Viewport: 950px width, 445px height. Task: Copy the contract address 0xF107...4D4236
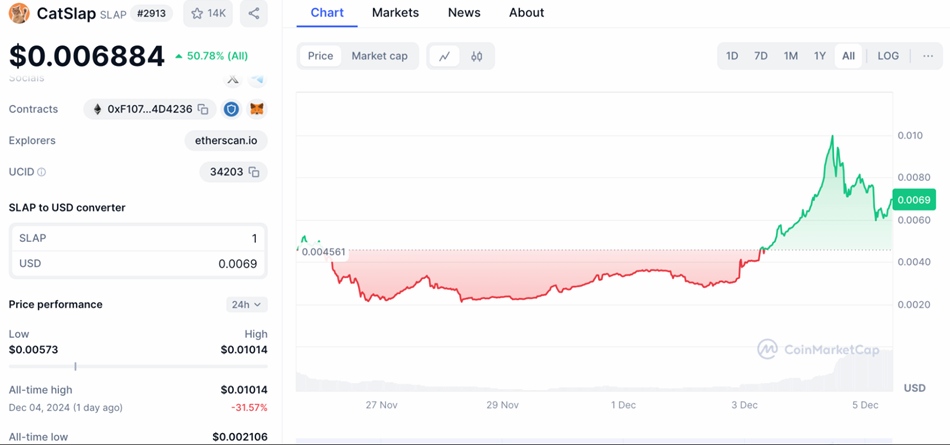click(204, 109)
